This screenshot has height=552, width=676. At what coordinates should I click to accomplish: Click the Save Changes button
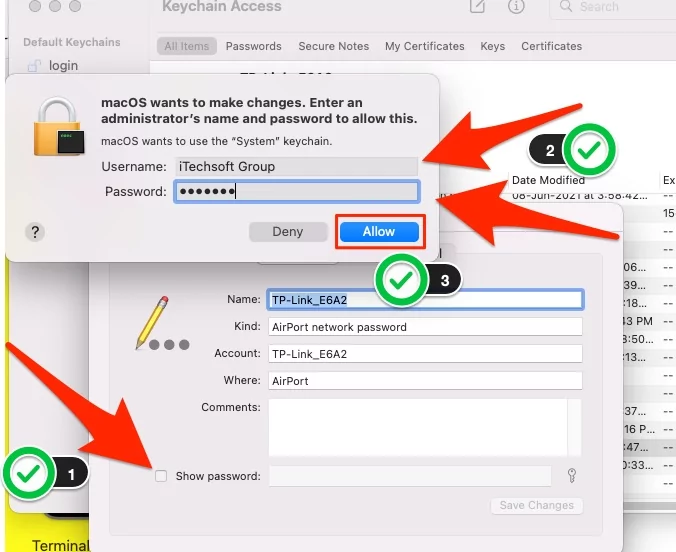(x=537, y=505)
